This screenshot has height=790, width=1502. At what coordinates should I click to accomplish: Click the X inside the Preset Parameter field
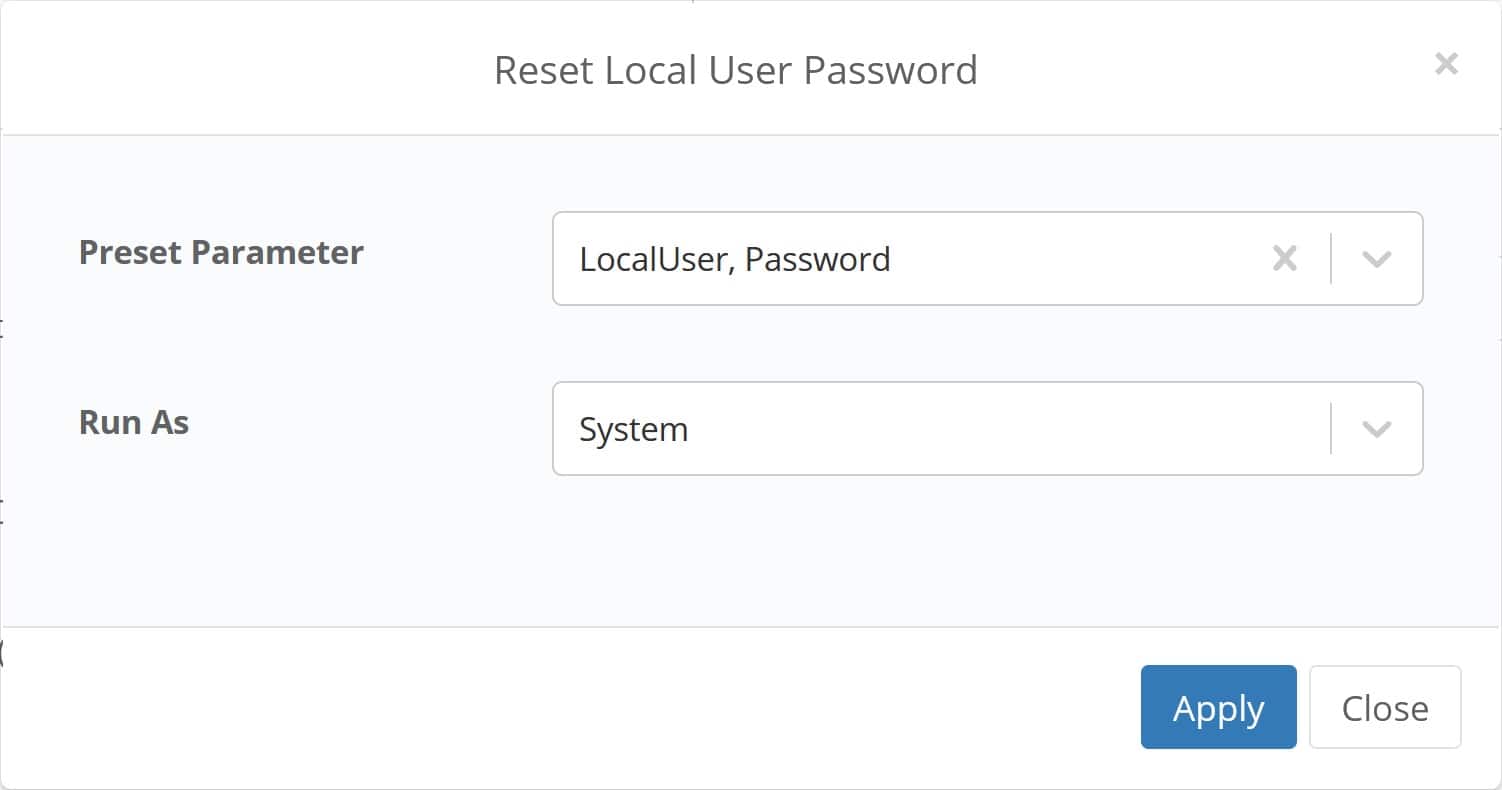point(1283,259)
